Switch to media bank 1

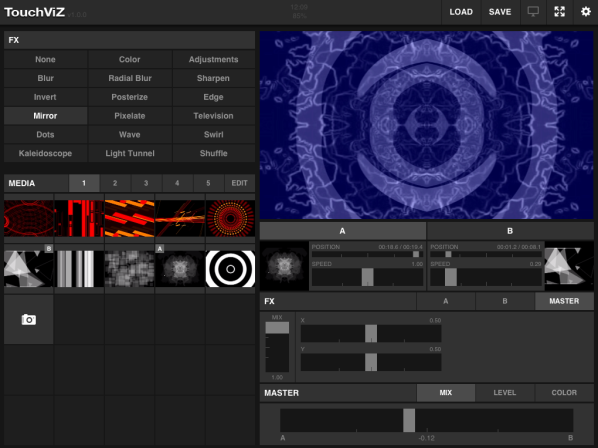(84, 183)
